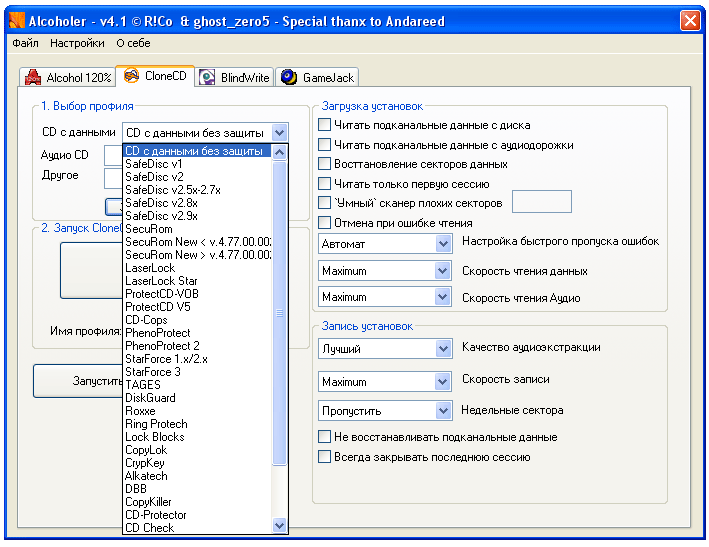Viewport: 709px width, 547px height.
Task: Select 'SecuRom' profile entry
Action: click(x=198, y=229)
